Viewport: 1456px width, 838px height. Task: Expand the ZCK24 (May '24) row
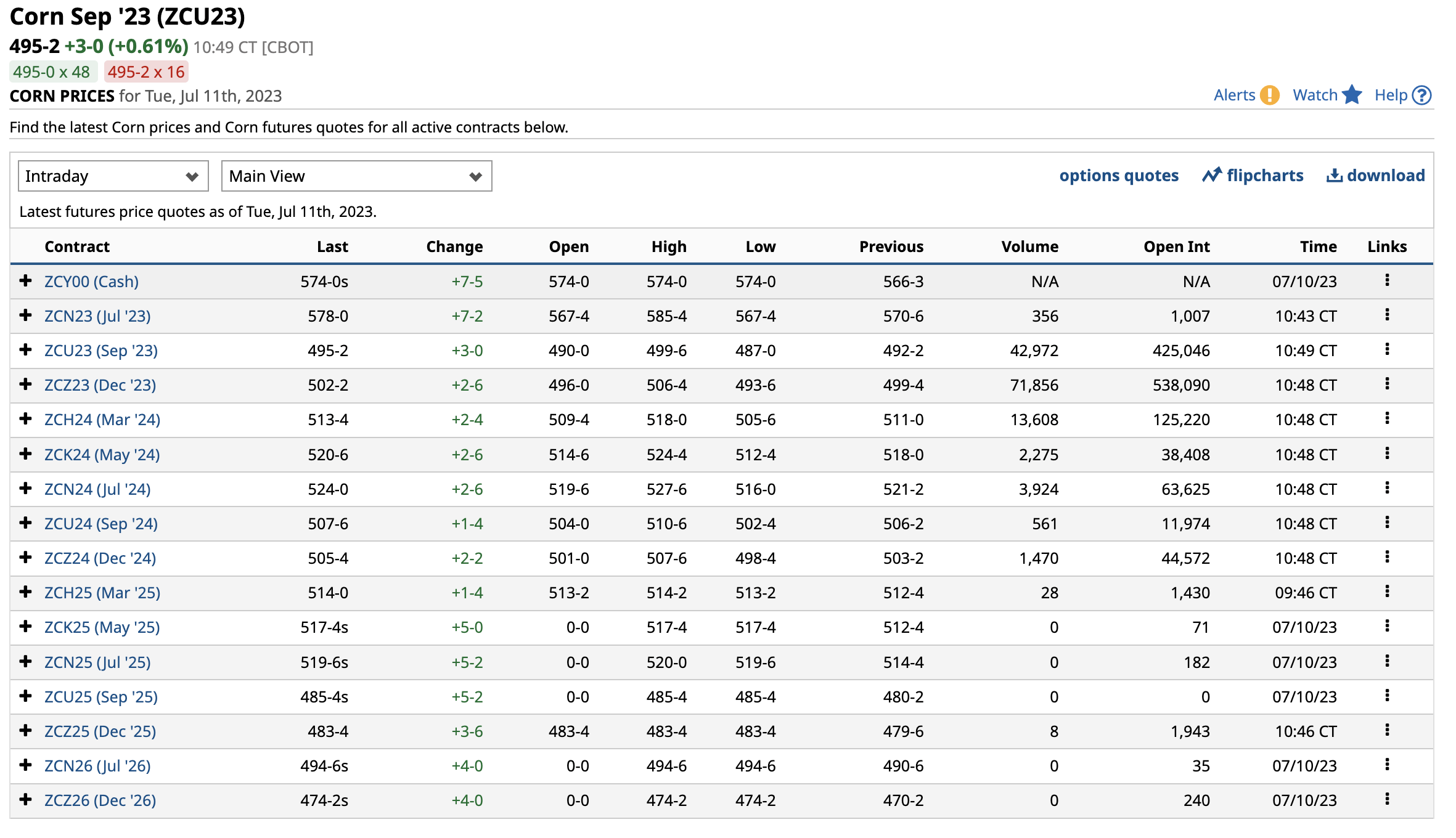[x=25, y=454]
